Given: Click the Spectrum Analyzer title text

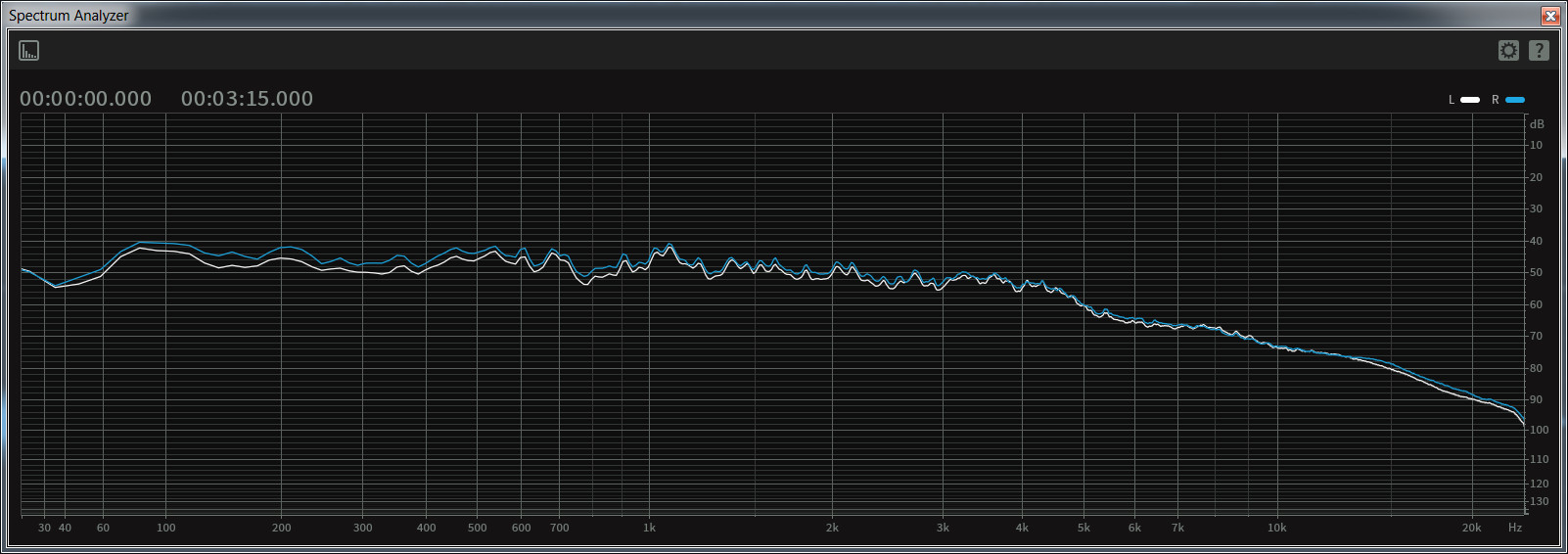Looking at the screenshot, I should tap(69, 16).
